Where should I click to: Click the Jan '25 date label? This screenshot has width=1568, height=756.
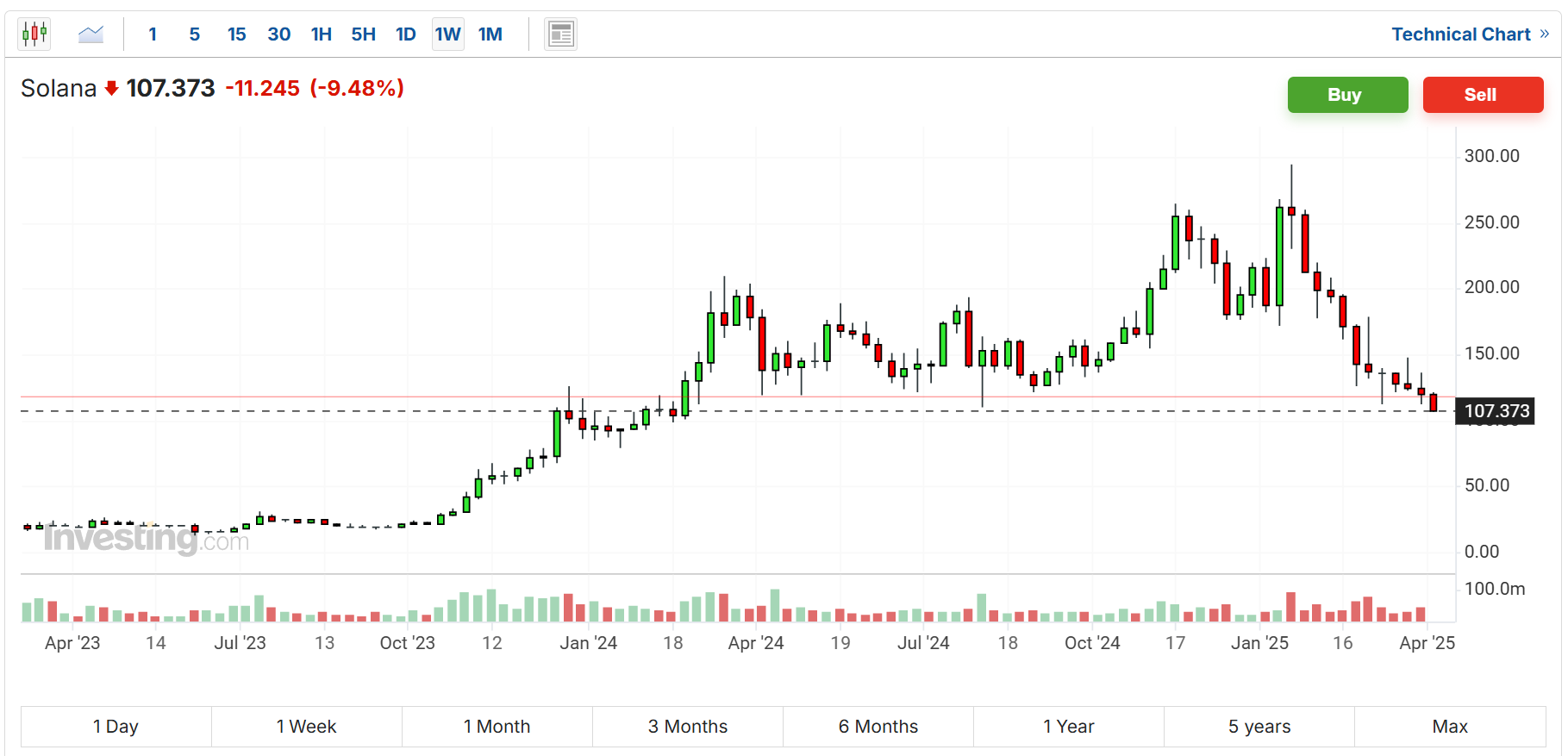(1259, 643)
